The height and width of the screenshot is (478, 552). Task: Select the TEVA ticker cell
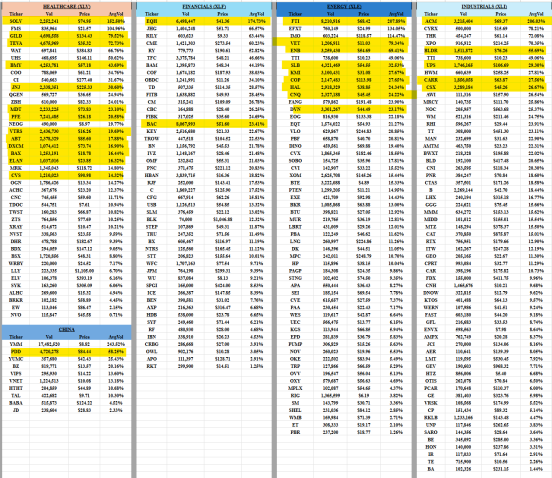[16, 43]
